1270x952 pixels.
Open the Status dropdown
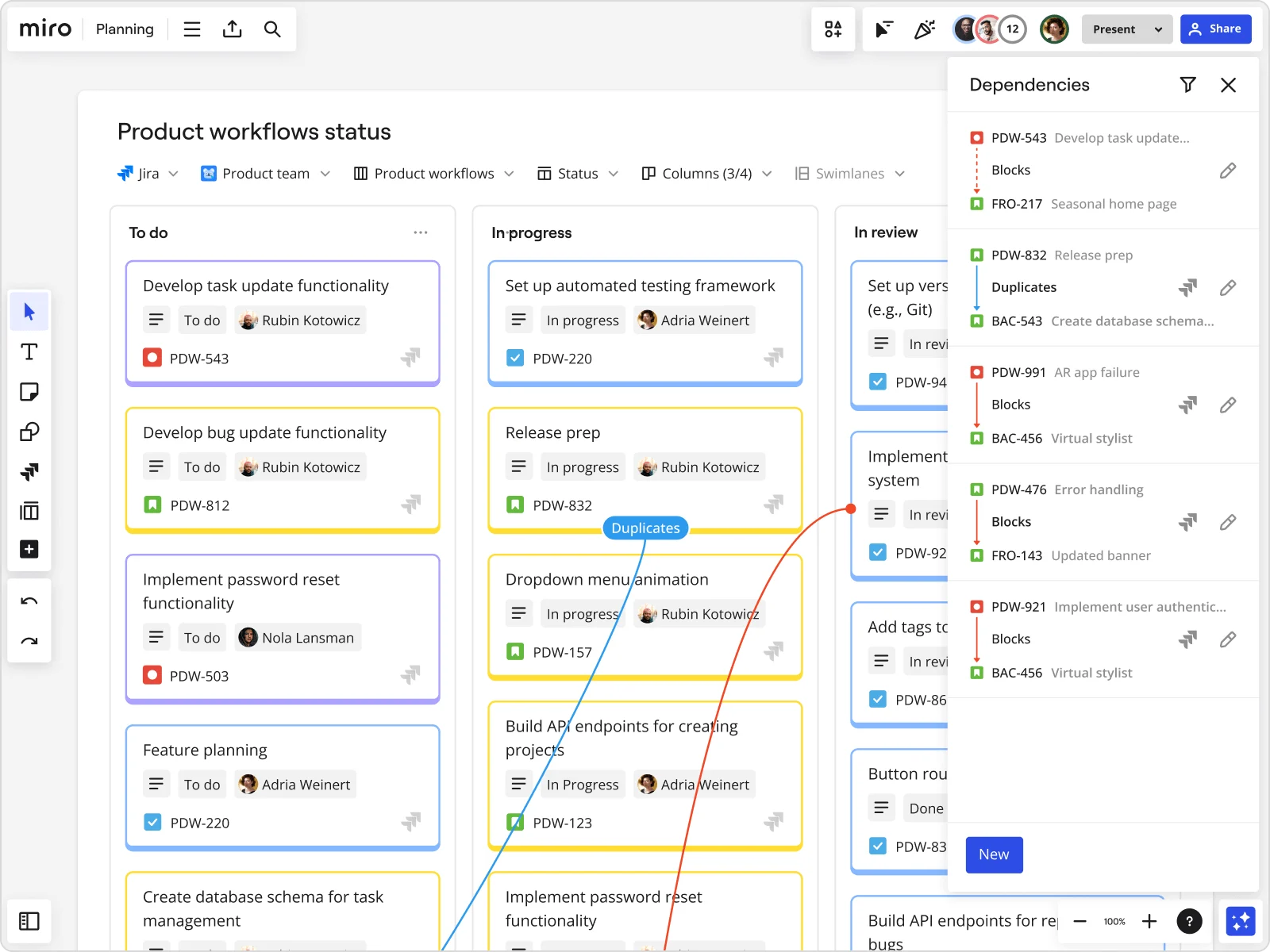click(x=578, y=173)
